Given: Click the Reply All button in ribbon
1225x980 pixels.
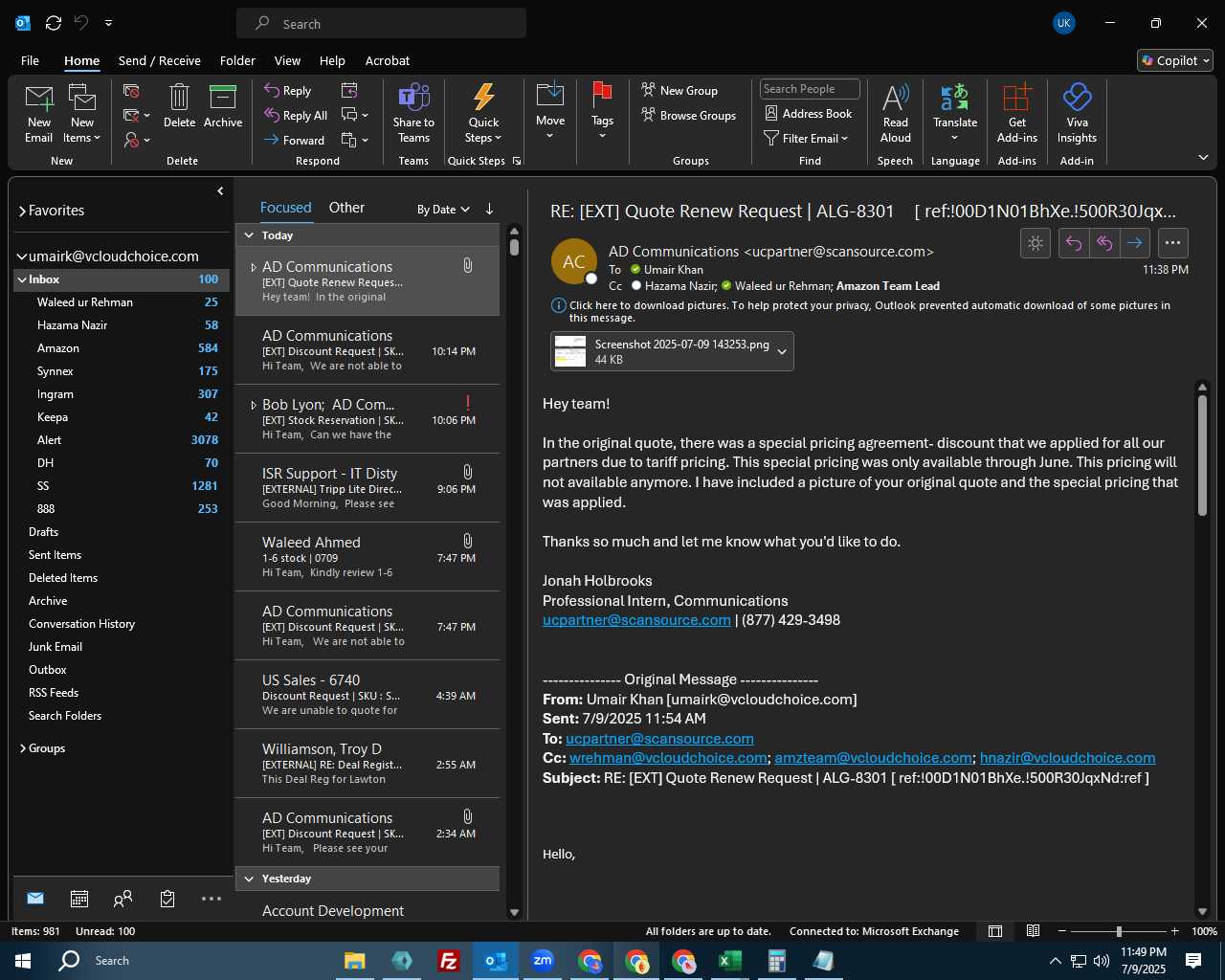Looking at the screenshot, I should [x=297, y=116].
